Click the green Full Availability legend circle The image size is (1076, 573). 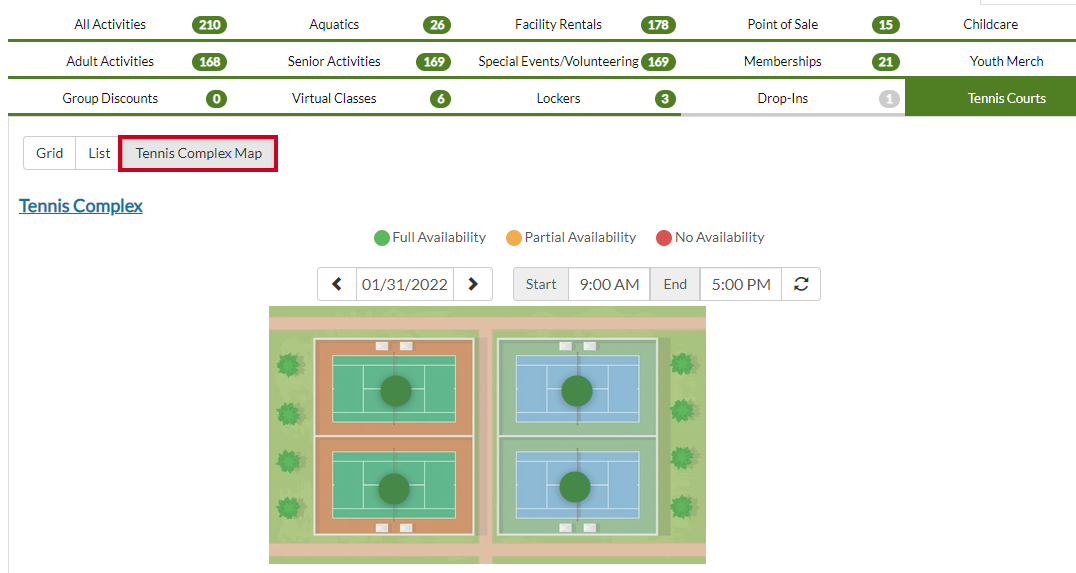click(x=382, y=238)
